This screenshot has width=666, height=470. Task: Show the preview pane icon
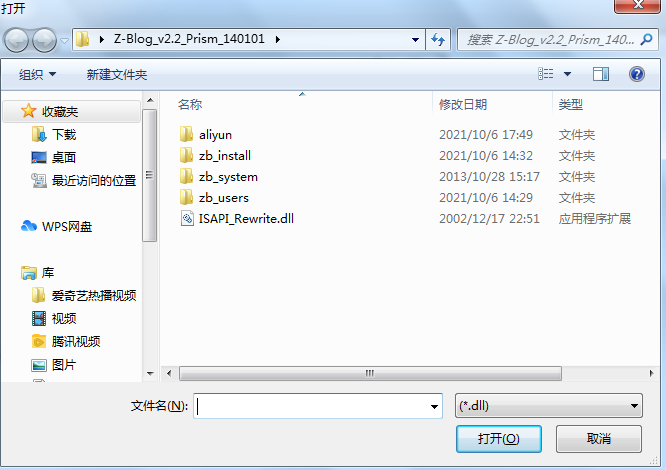pyautogui.click(x=601, y=74)
